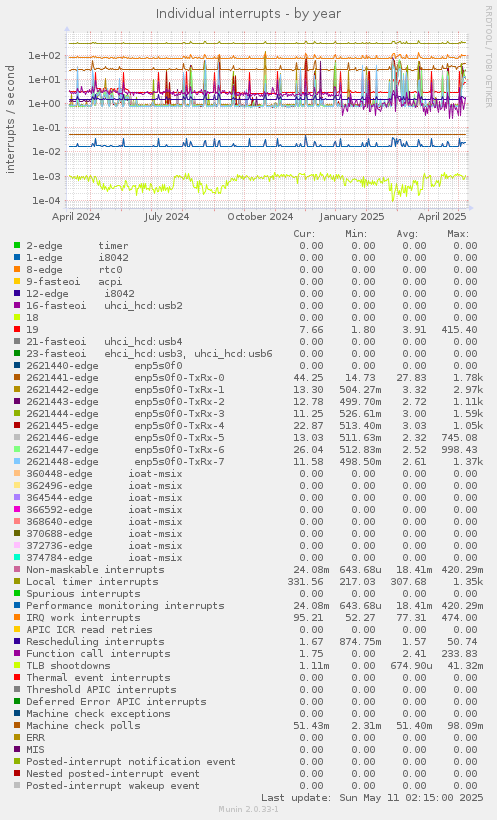497x820 pixels.
Task: Click the magenta swatch for 366592-edge ioat-msix
Action: click(x=17, y=510)
